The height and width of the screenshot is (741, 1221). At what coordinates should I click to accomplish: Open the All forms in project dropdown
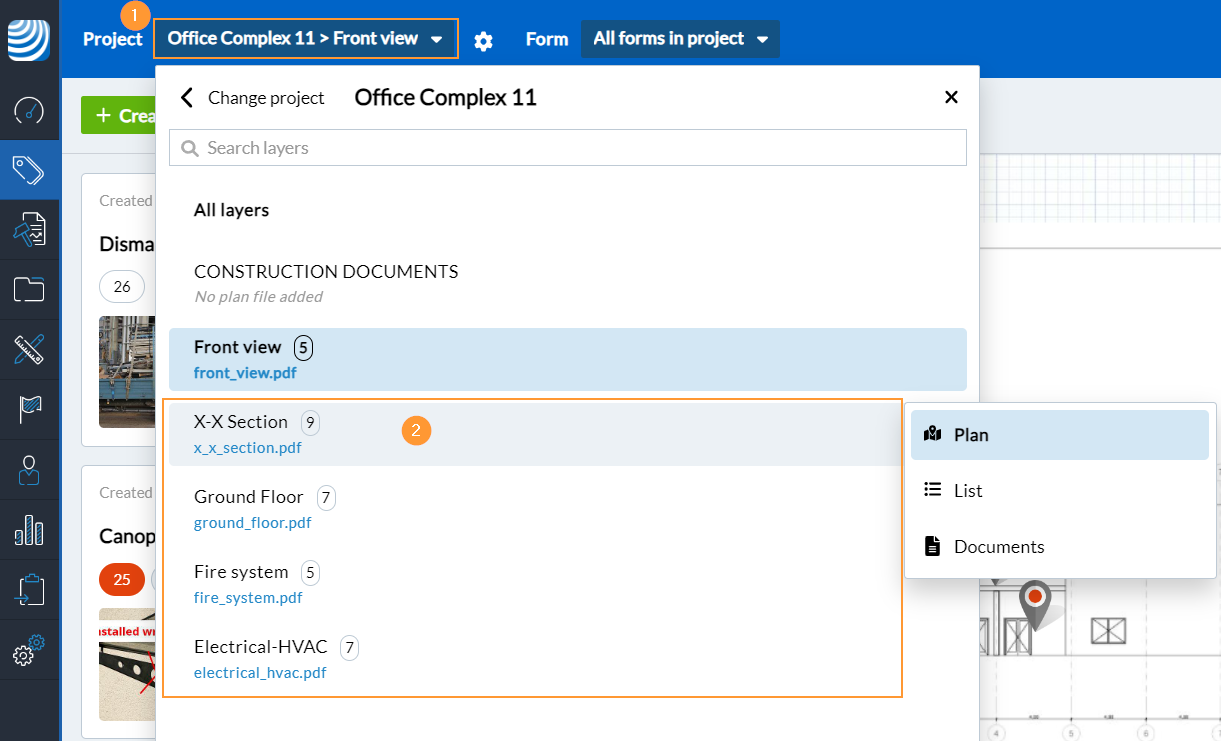(680, 39)
